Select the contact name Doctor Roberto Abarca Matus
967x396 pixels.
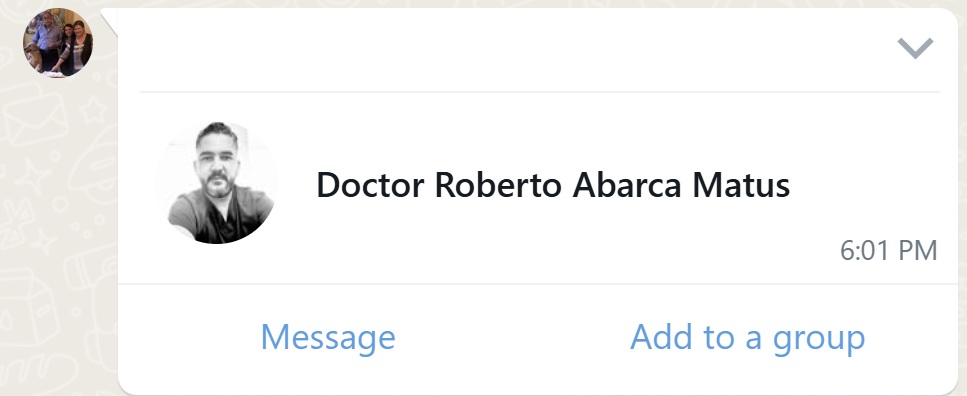pos(553,185)
